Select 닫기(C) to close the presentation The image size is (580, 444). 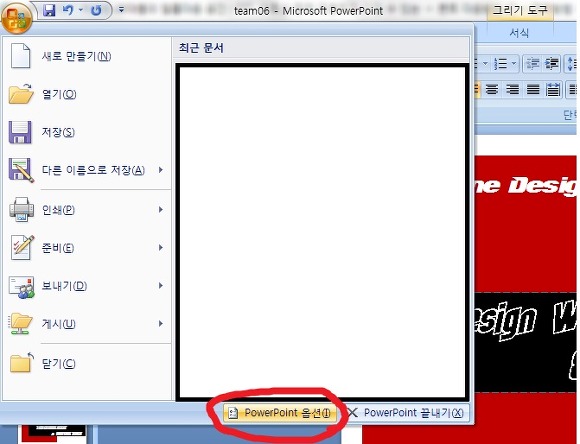coord(59,363)
